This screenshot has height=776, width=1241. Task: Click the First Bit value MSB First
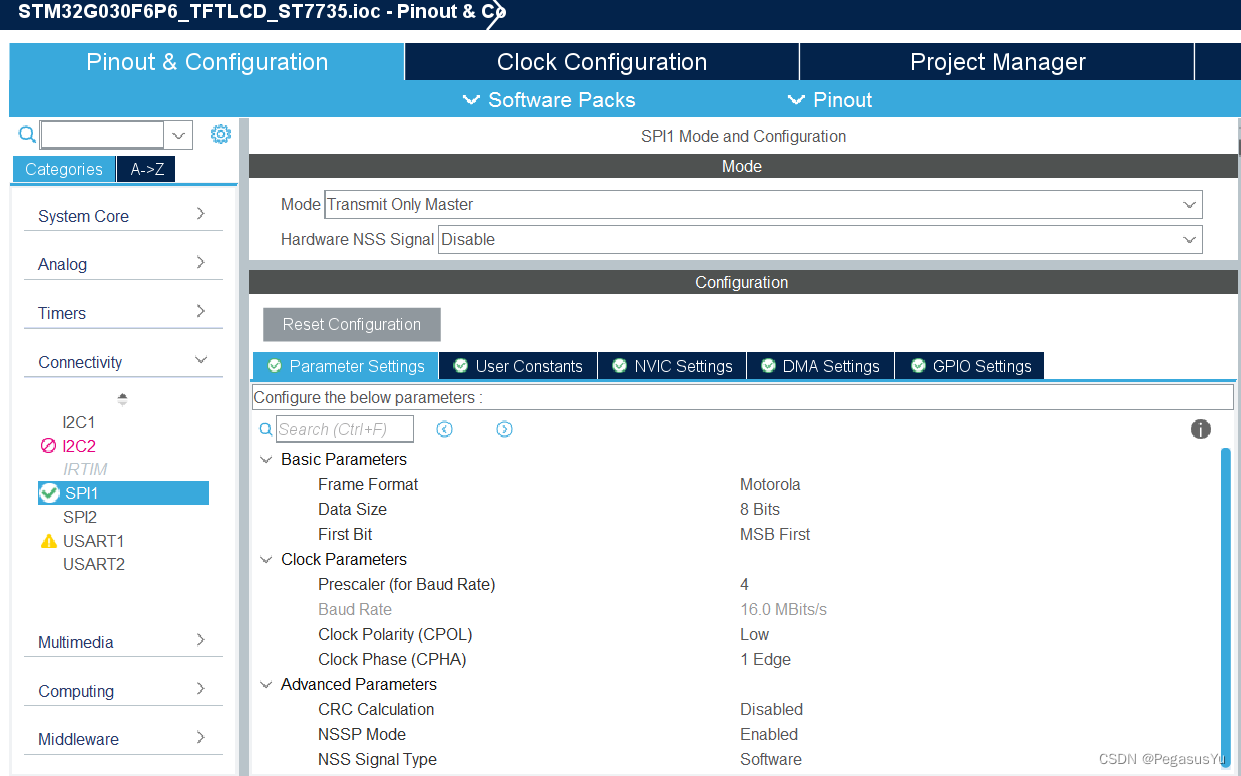[775, 534]
